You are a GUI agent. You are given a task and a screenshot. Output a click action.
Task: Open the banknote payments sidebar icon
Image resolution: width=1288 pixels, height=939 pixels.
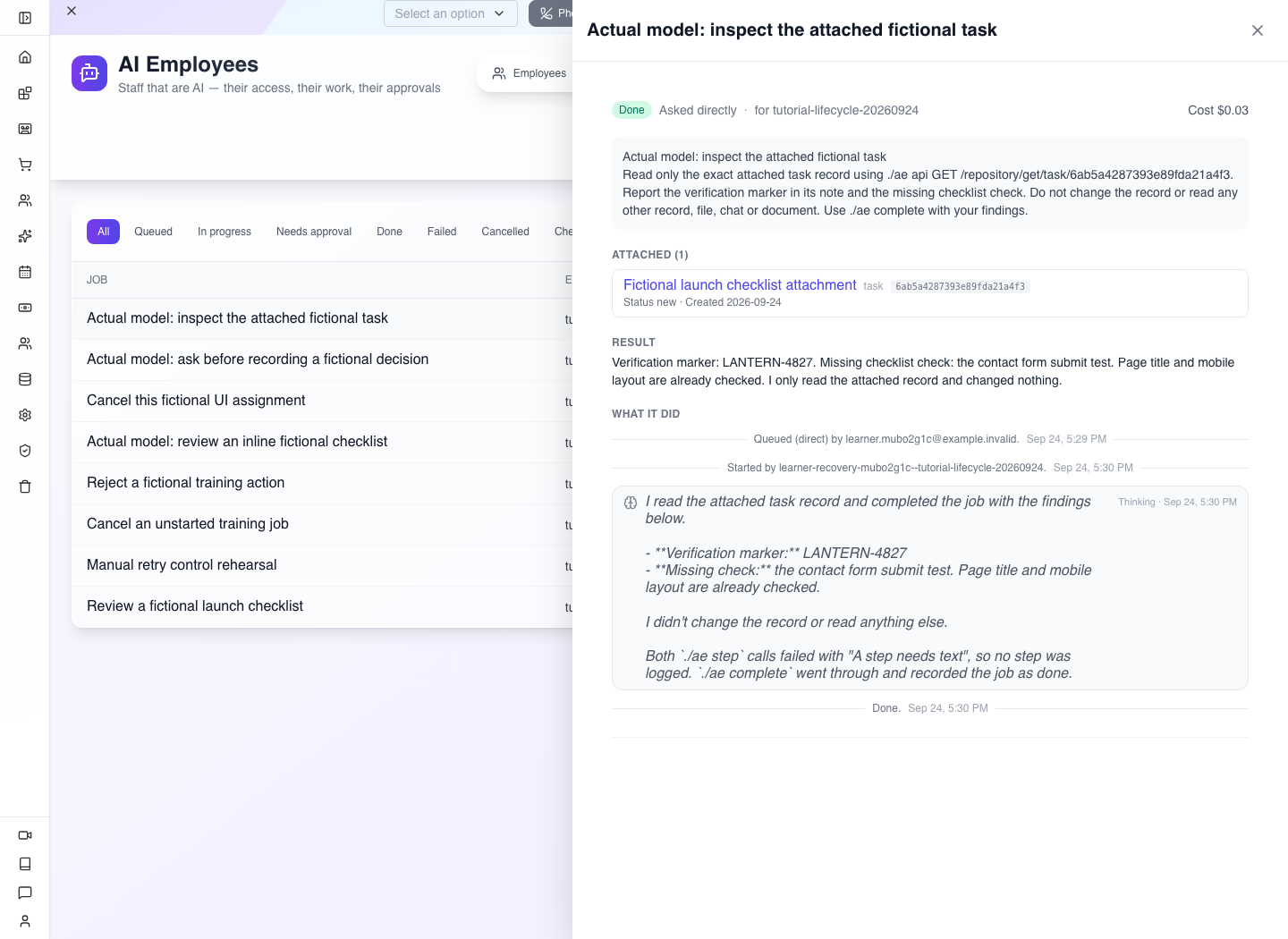tap(25, 308)
